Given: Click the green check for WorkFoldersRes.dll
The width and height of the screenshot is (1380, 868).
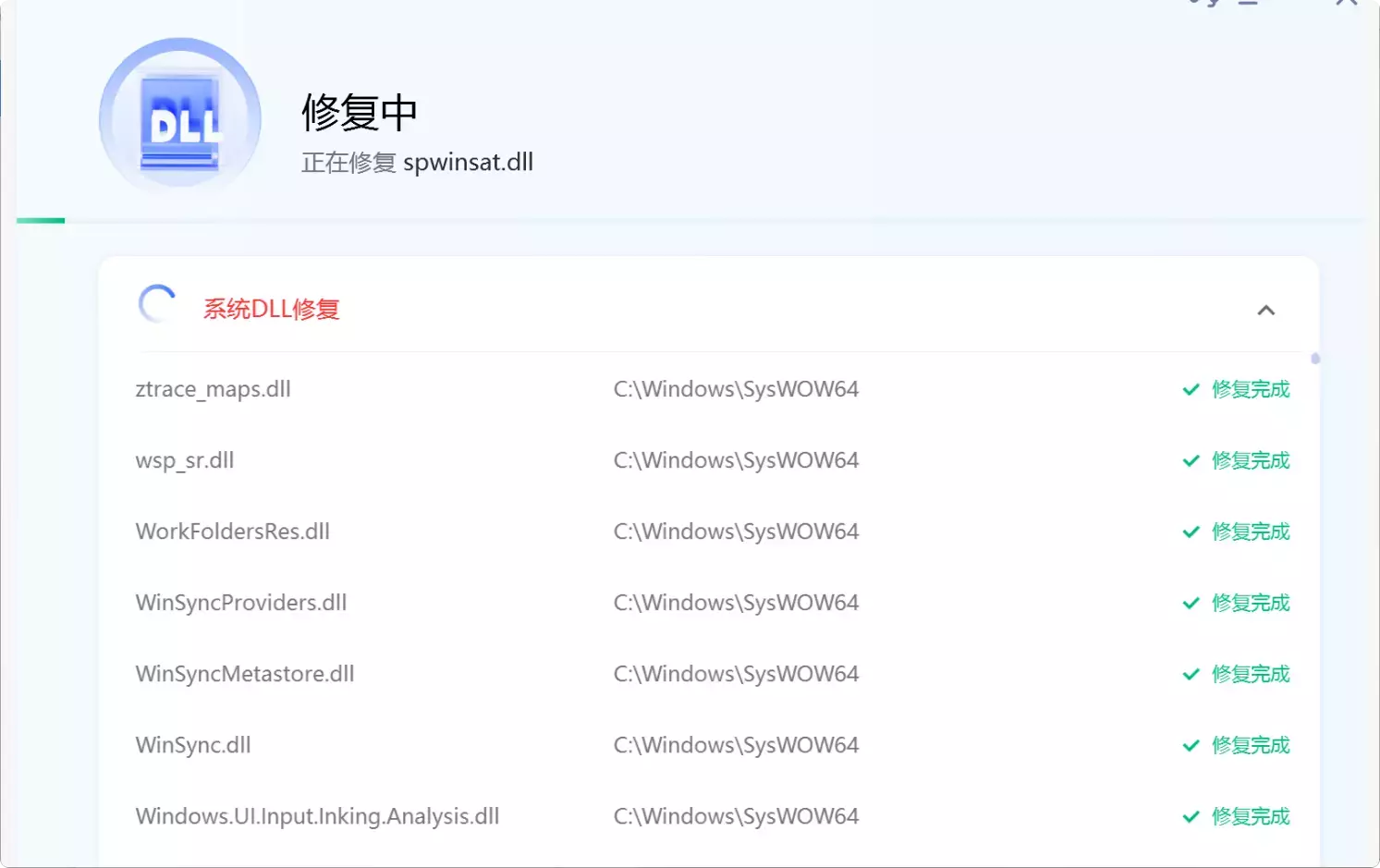Looking at the screenshot, I should pyautogui.click(x=1191, y=532).
